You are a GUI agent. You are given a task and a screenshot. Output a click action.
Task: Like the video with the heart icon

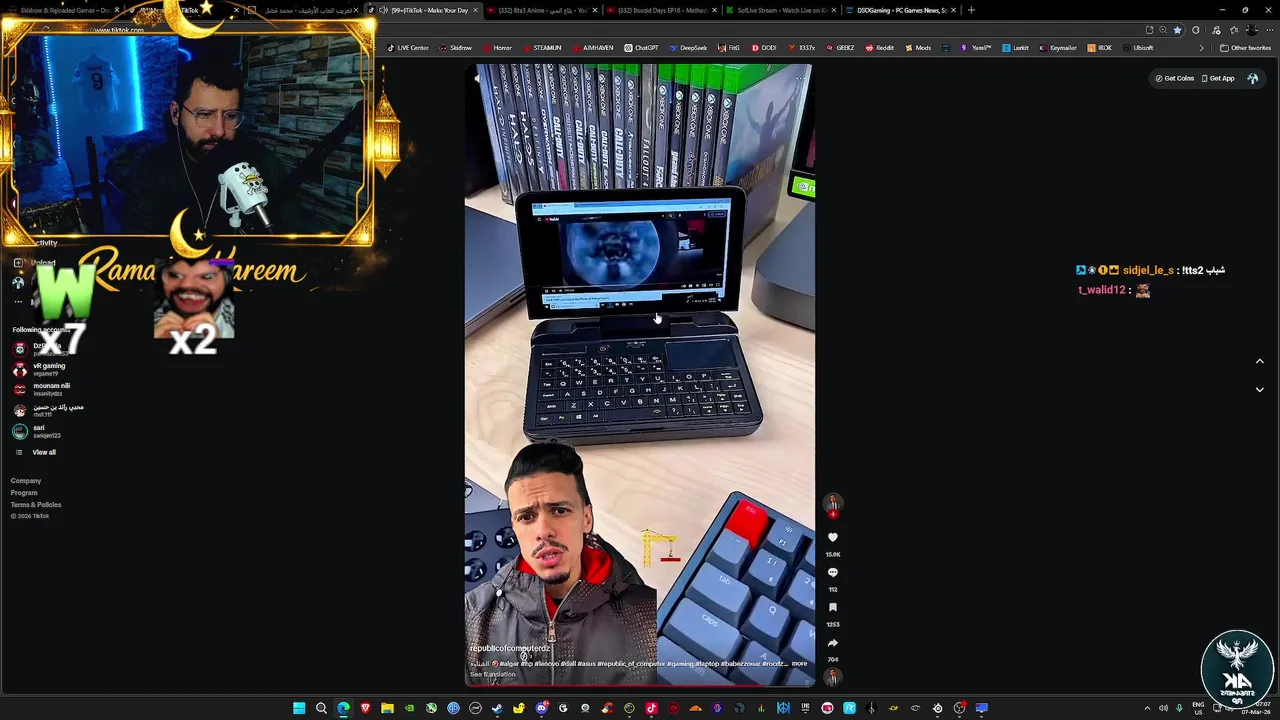click(832, 538)
